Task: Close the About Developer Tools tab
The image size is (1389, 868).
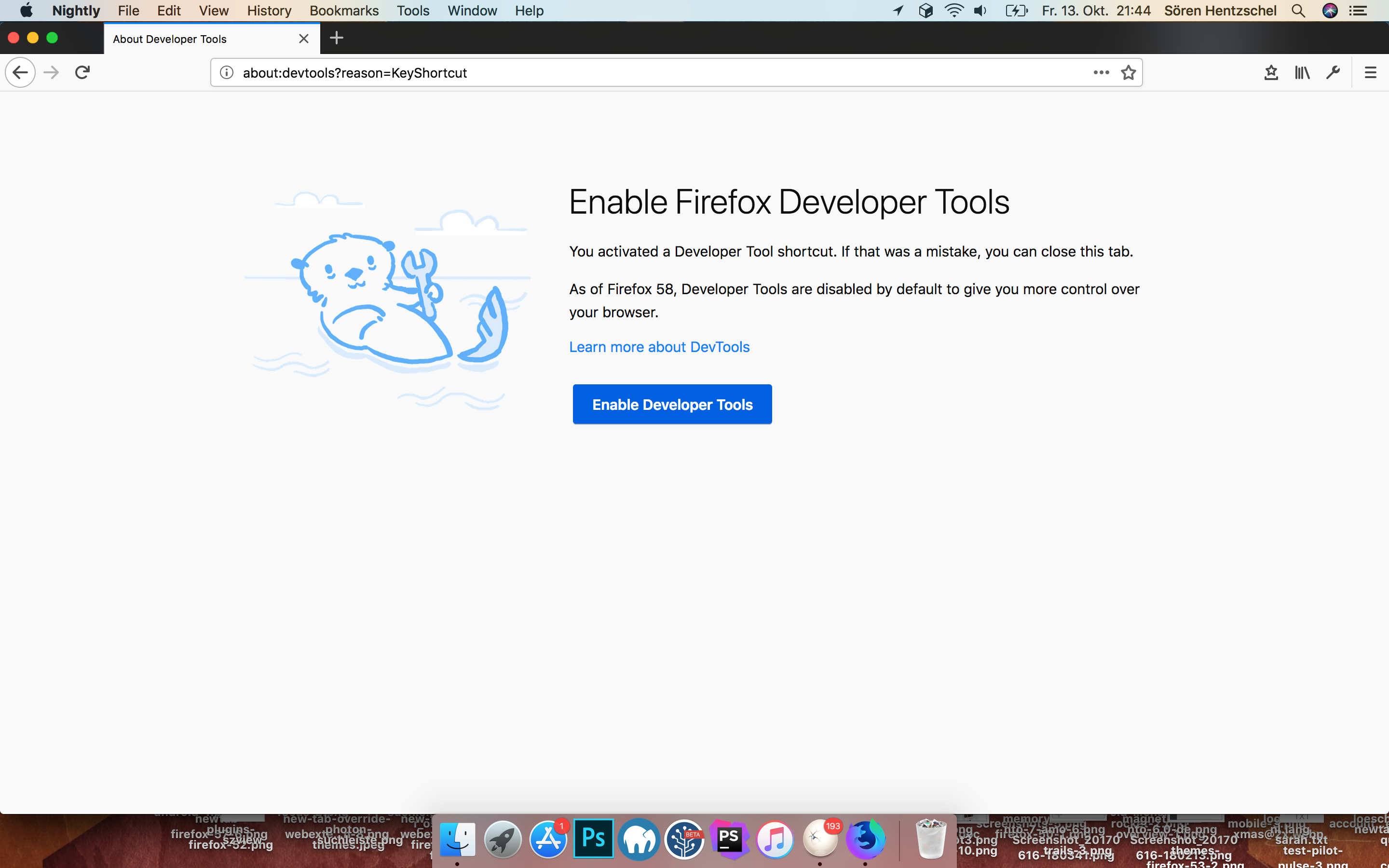Action: coord(304,39)
